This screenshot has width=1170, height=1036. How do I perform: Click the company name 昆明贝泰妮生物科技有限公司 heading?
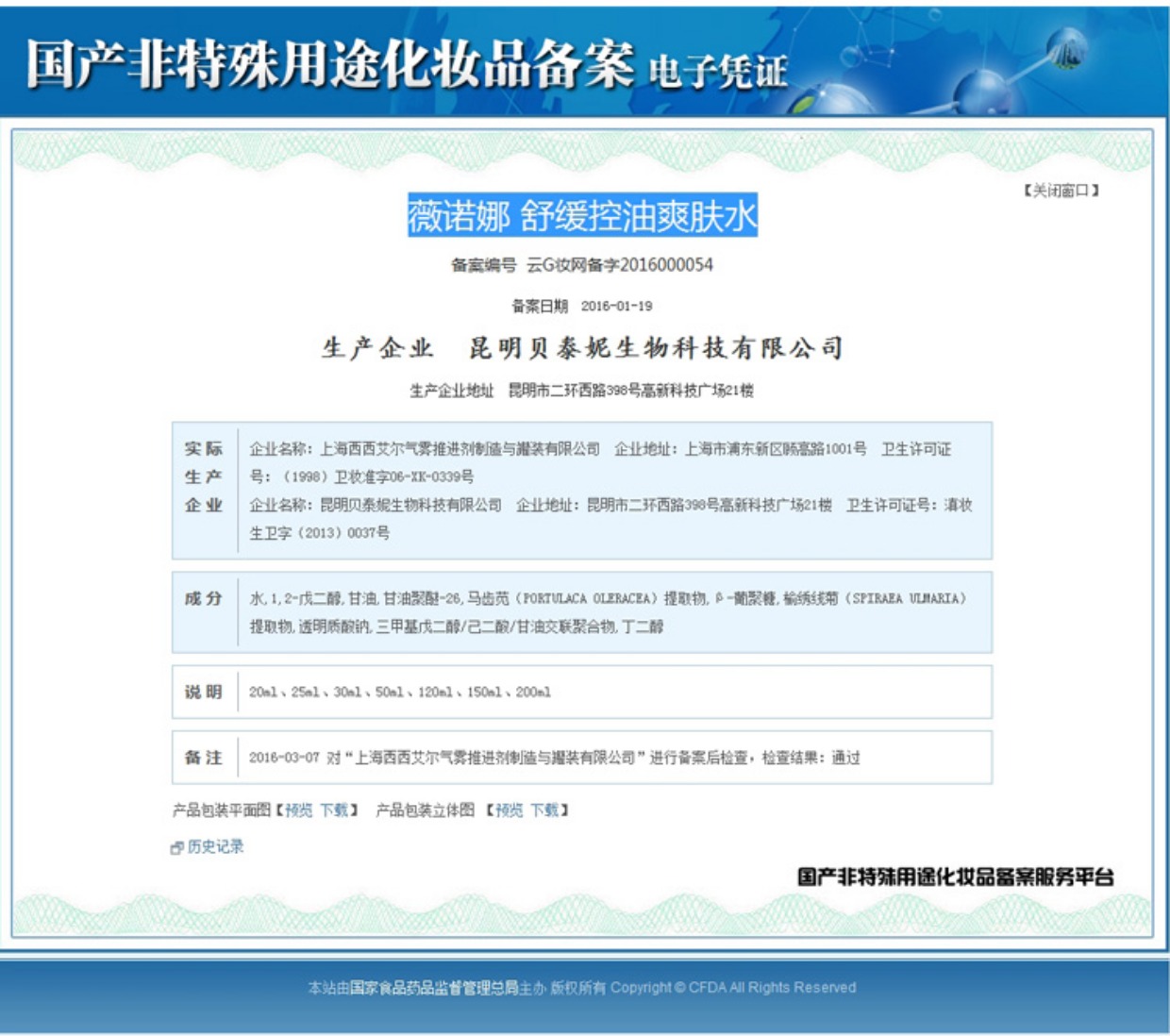click(x=657, y=348)
